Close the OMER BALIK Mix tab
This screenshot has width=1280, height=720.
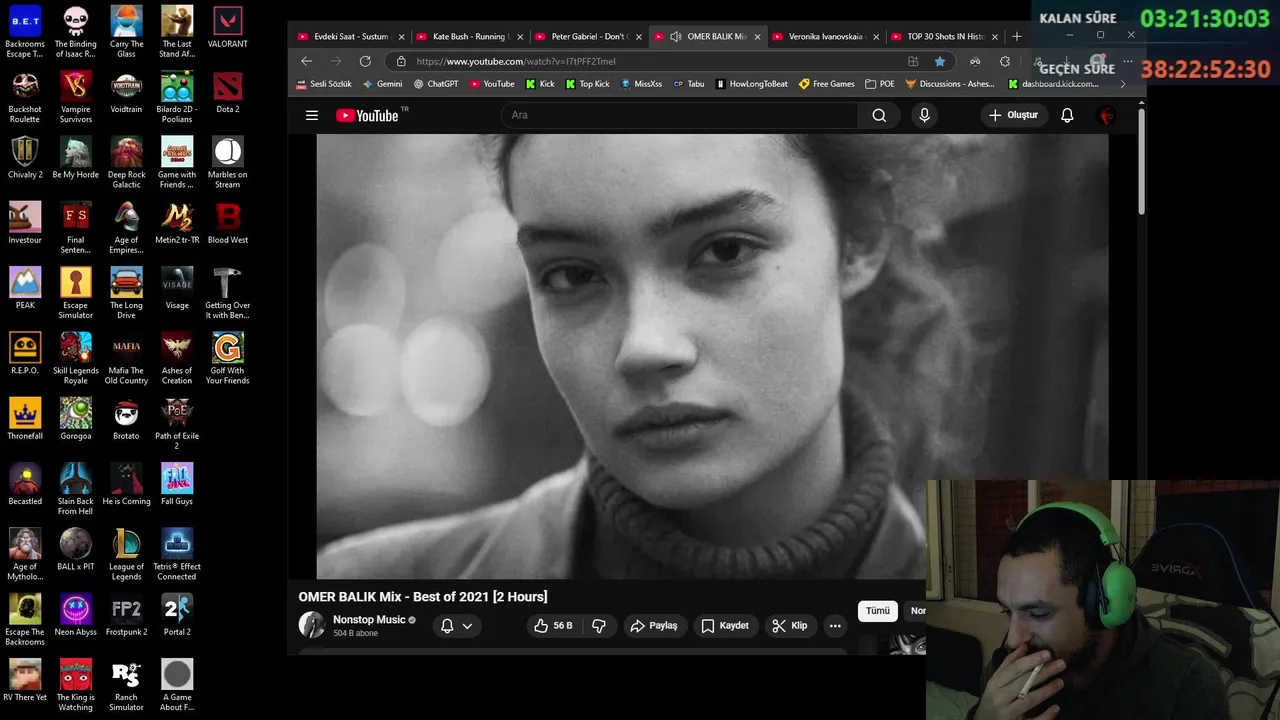(x=757, y=37)
